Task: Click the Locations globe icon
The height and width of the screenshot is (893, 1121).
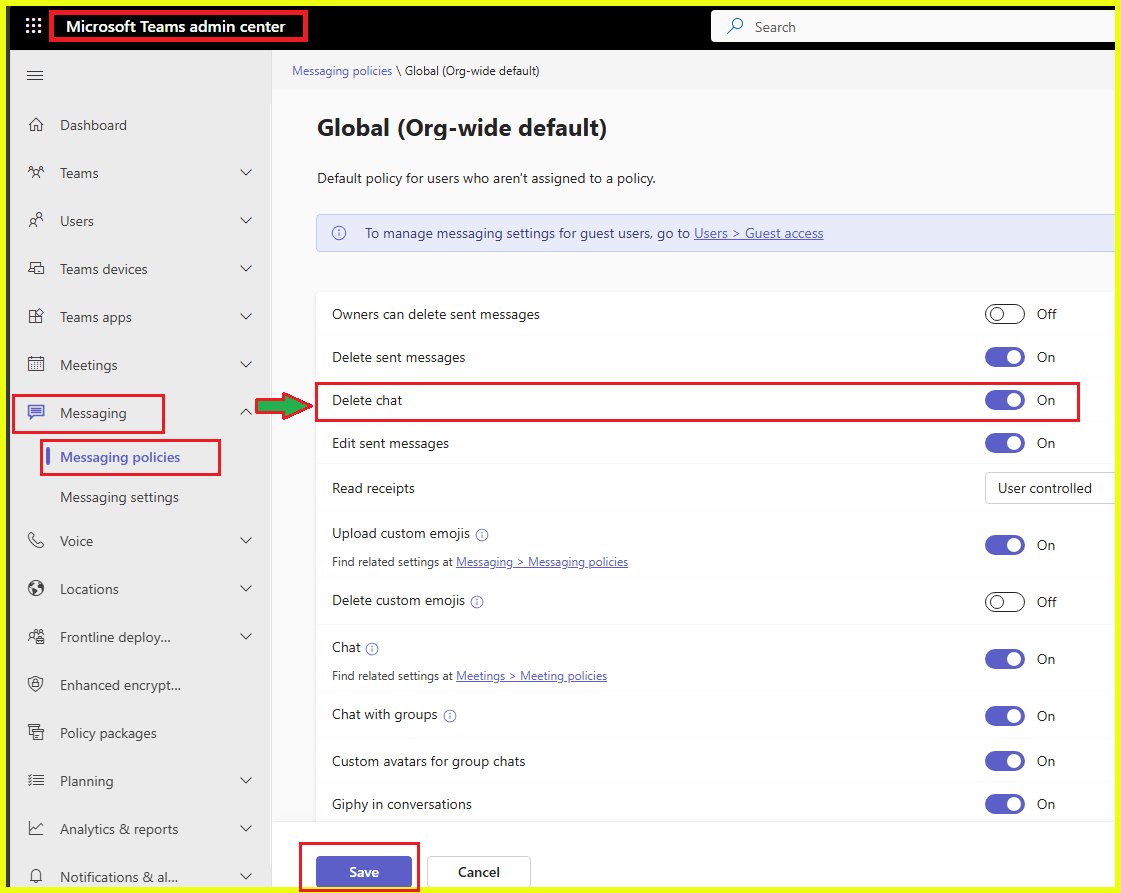Action: (36, 588)
